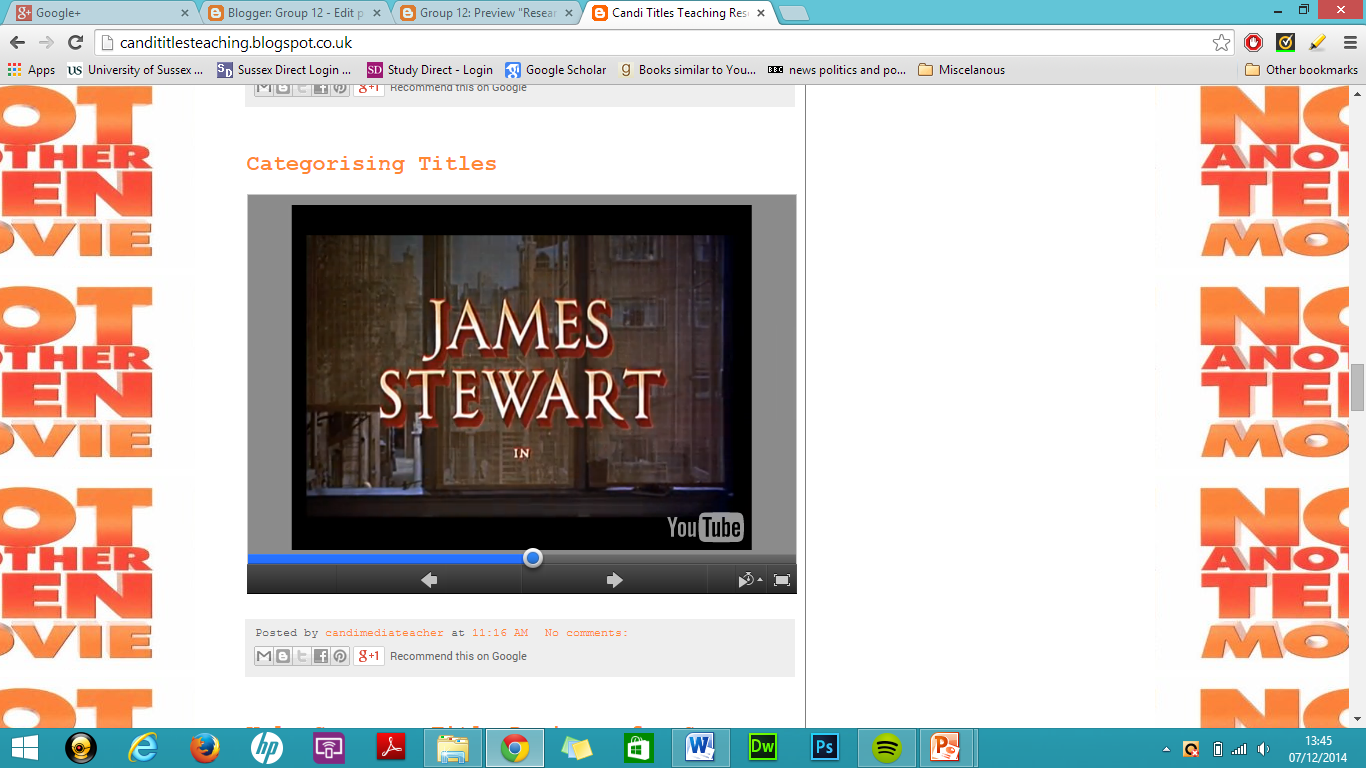Go back with Chrome's back arrow
Screen dimensions: 1366x768
point(17,43)
